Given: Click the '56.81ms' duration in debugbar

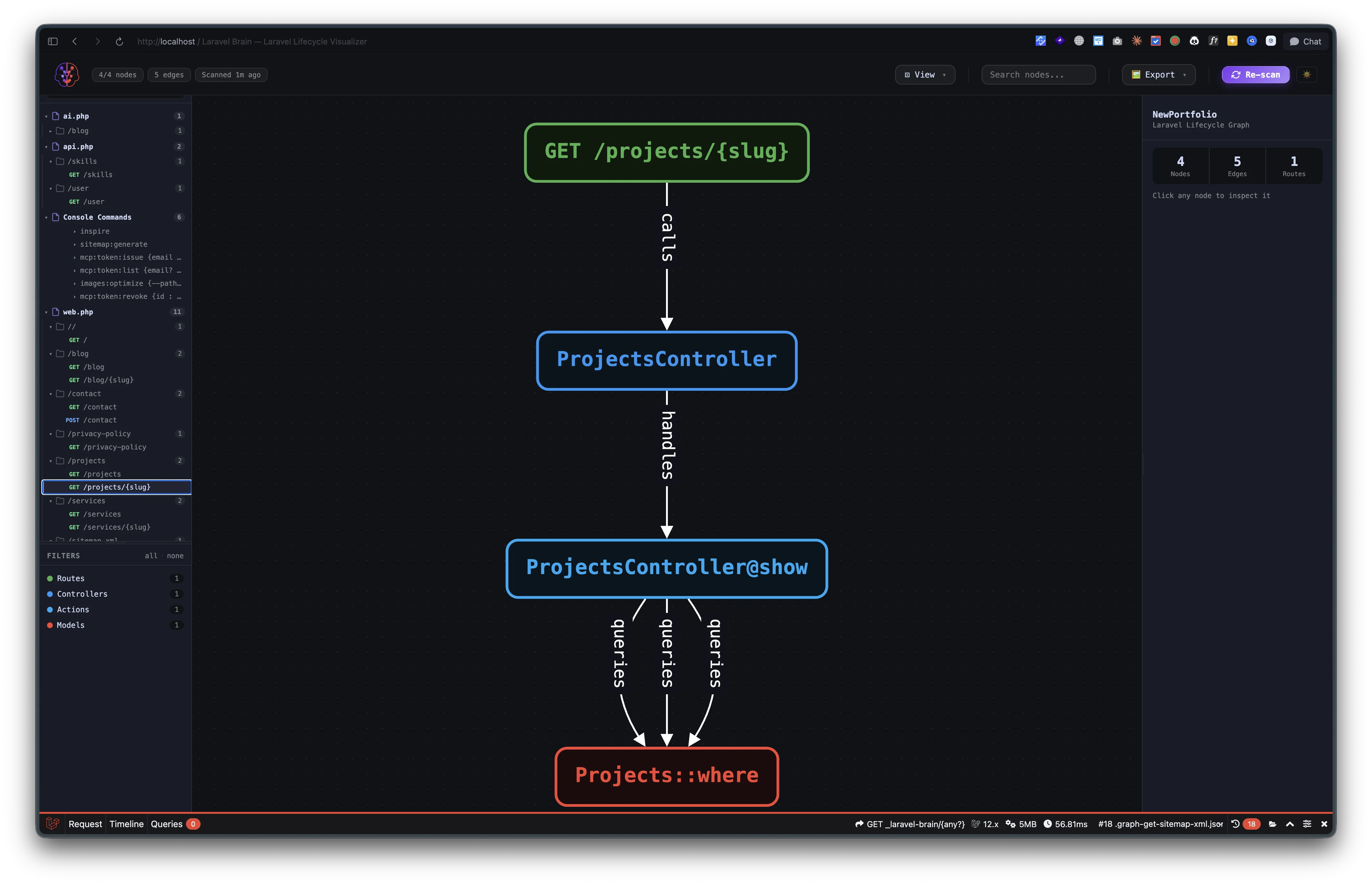Looking at the screenshot, I should click(1065, 824).
